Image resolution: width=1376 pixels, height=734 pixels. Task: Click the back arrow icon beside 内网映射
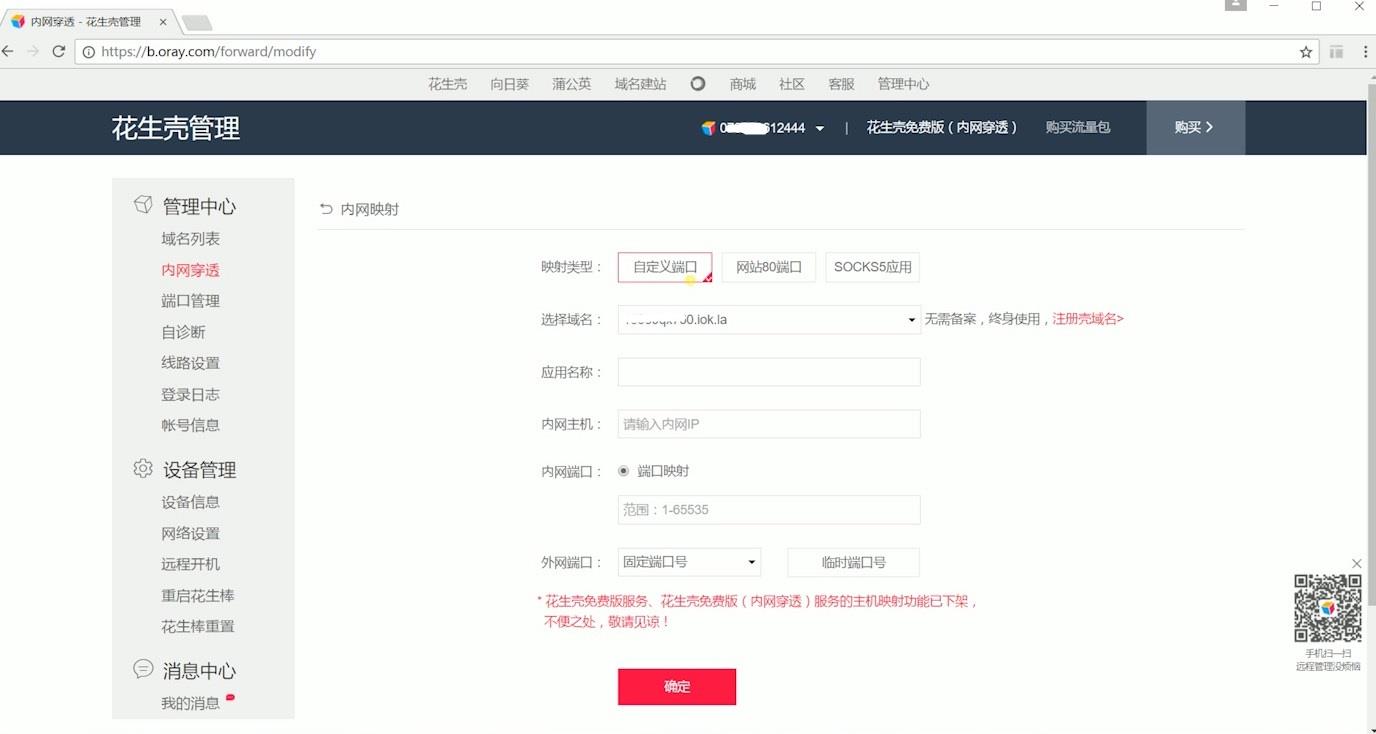click(x=326, y=209)
